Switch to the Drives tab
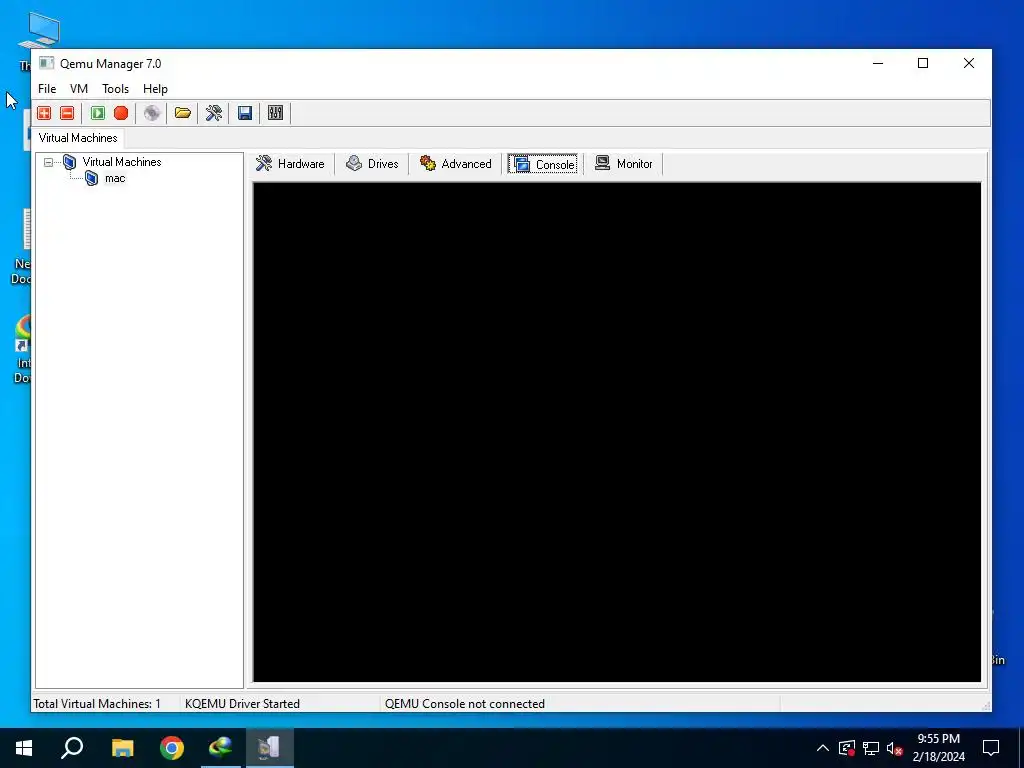 (x=372, y=164)
